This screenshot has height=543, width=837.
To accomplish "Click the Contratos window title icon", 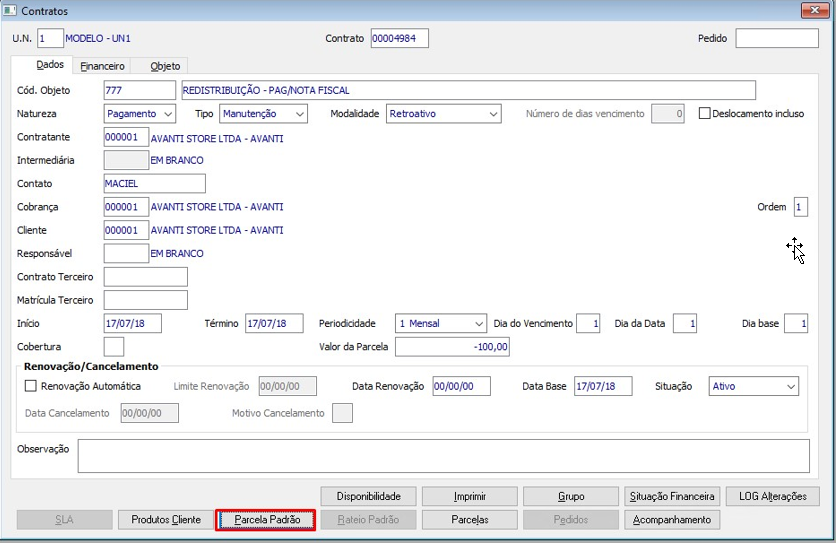I will click(10, 10).
